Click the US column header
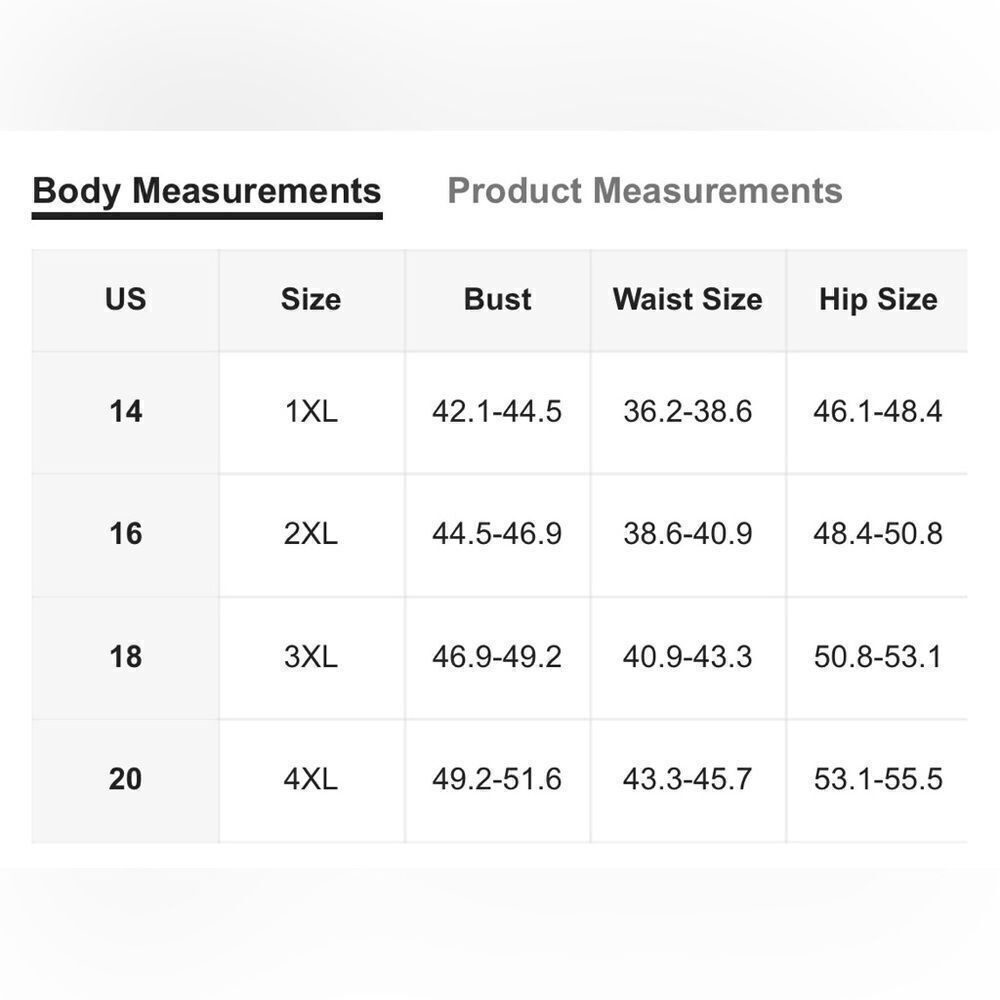The image size is (1000, 1000). [125, 299]
